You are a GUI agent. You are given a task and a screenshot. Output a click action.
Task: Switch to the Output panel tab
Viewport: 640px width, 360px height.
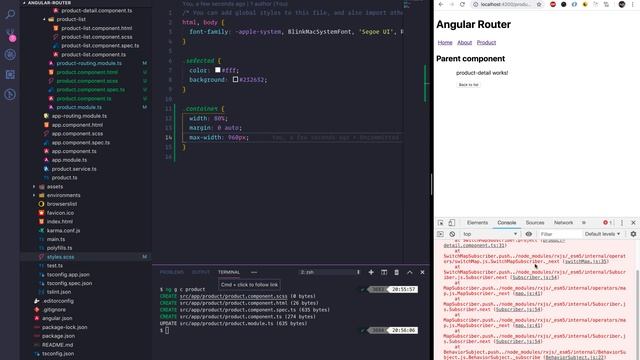coord(200,272)
